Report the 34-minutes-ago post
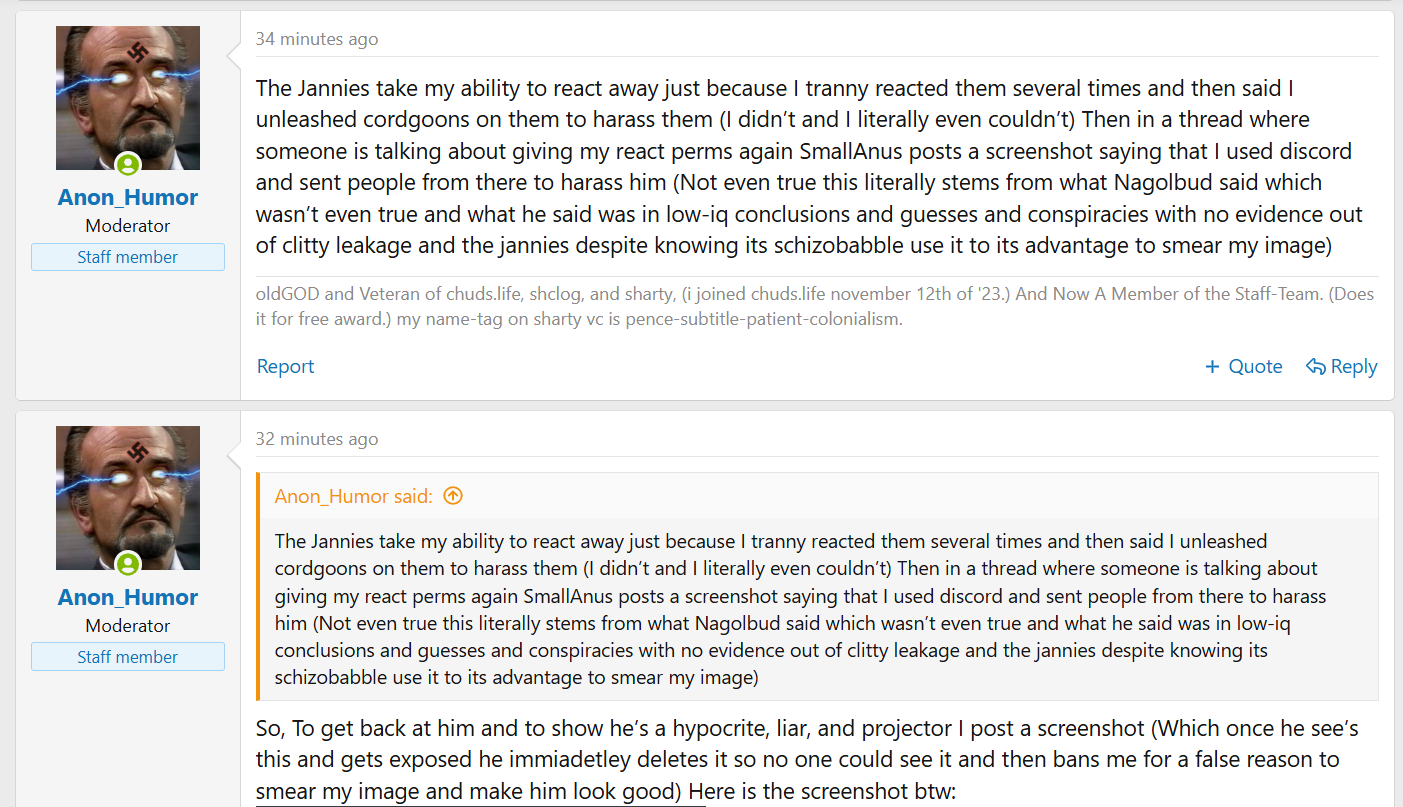The height and width of the screenshot is (807, 1403). [285, 367]
